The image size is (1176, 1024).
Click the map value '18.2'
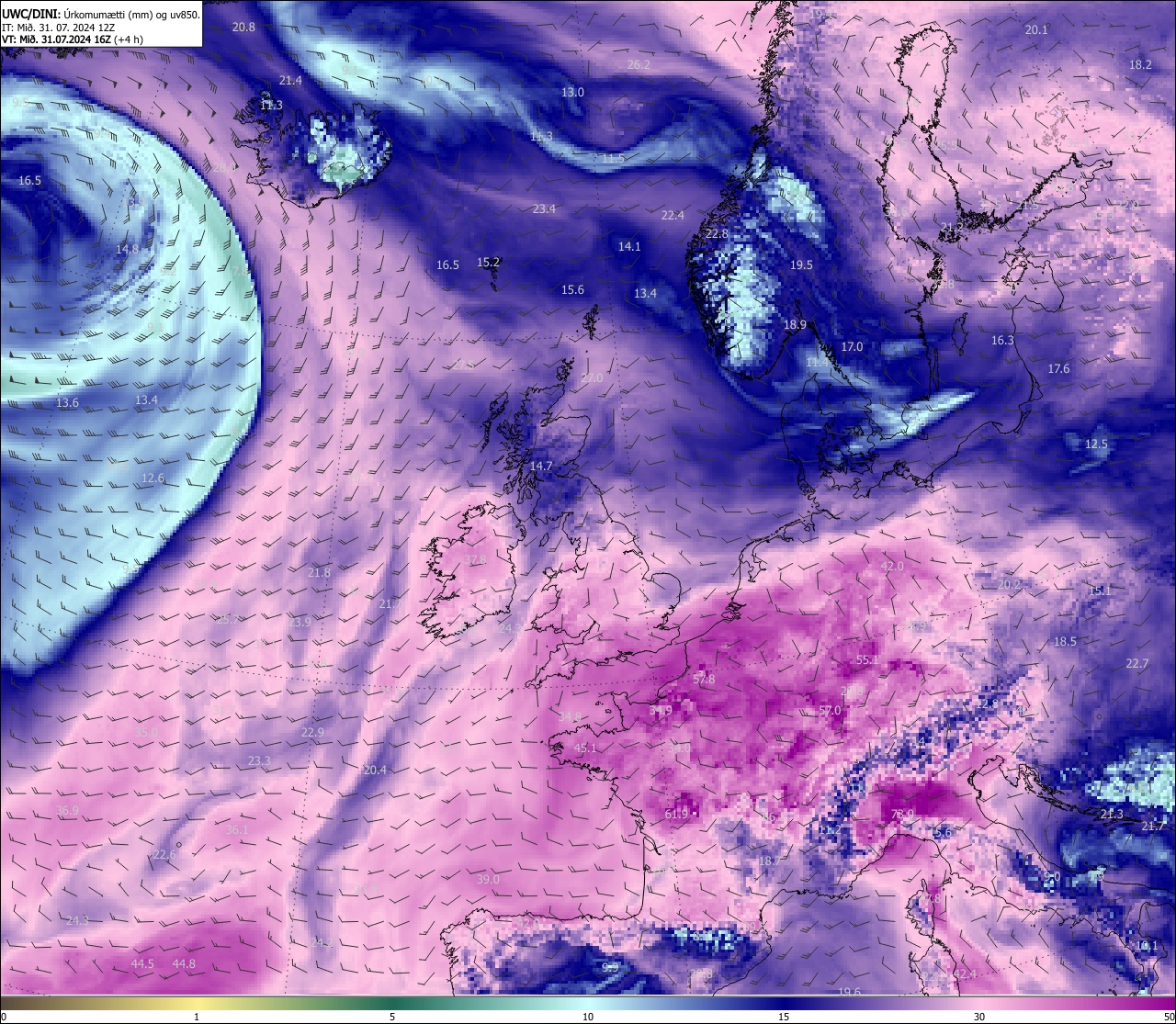tap(1140, 65)
